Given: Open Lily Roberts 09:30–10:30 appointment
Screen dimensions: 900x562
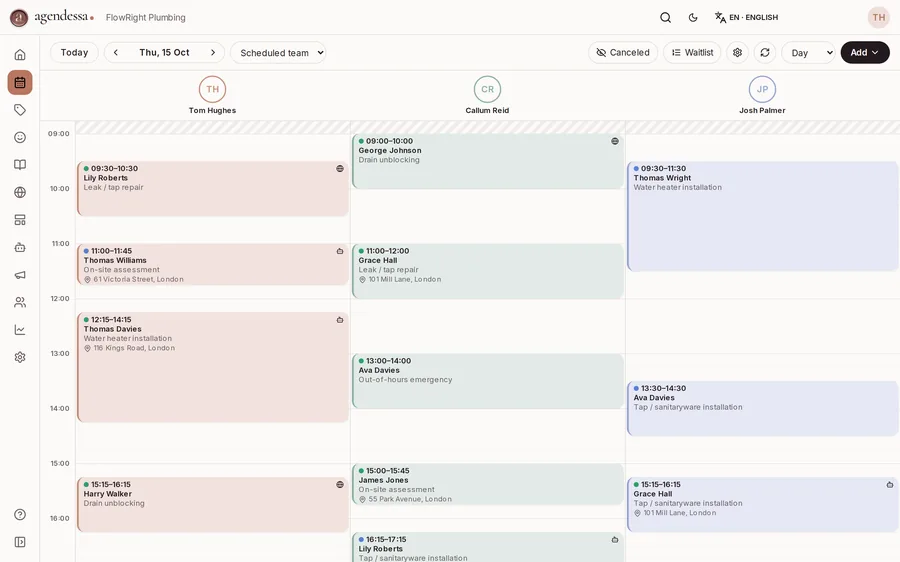Looking at the screenshot, I should 212,189.
